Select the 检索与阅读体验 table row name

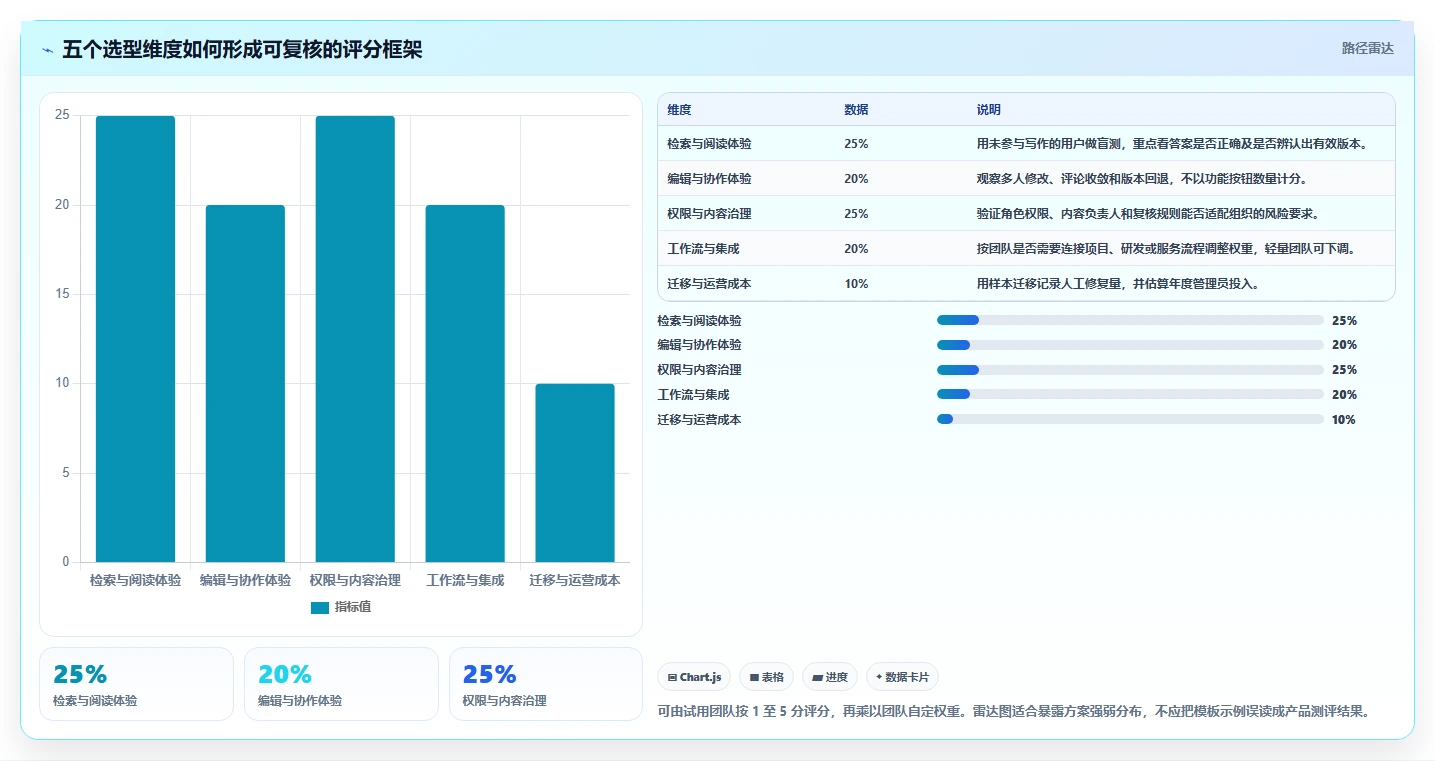tap(709, 144)
